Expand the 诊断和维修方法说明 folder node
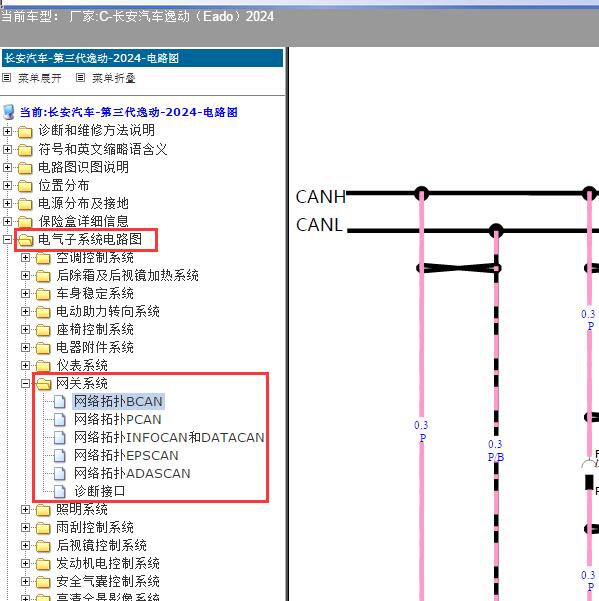Image resolution: width=599 pixels, height=601 pixels. point(7,131)
